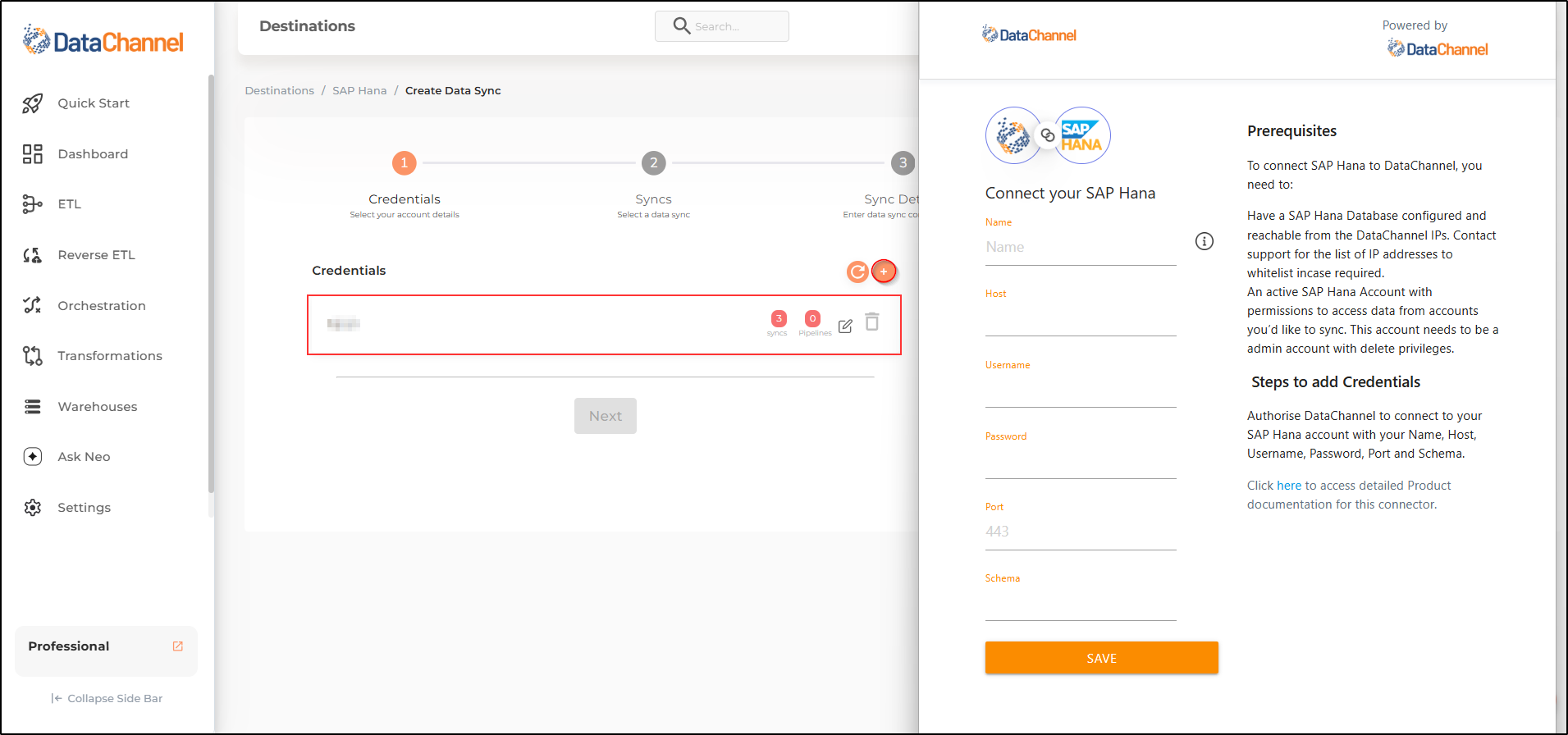Open the Warehouses stack icon
This screenshot has height=735, width=1568.
(x=32, y=407)
